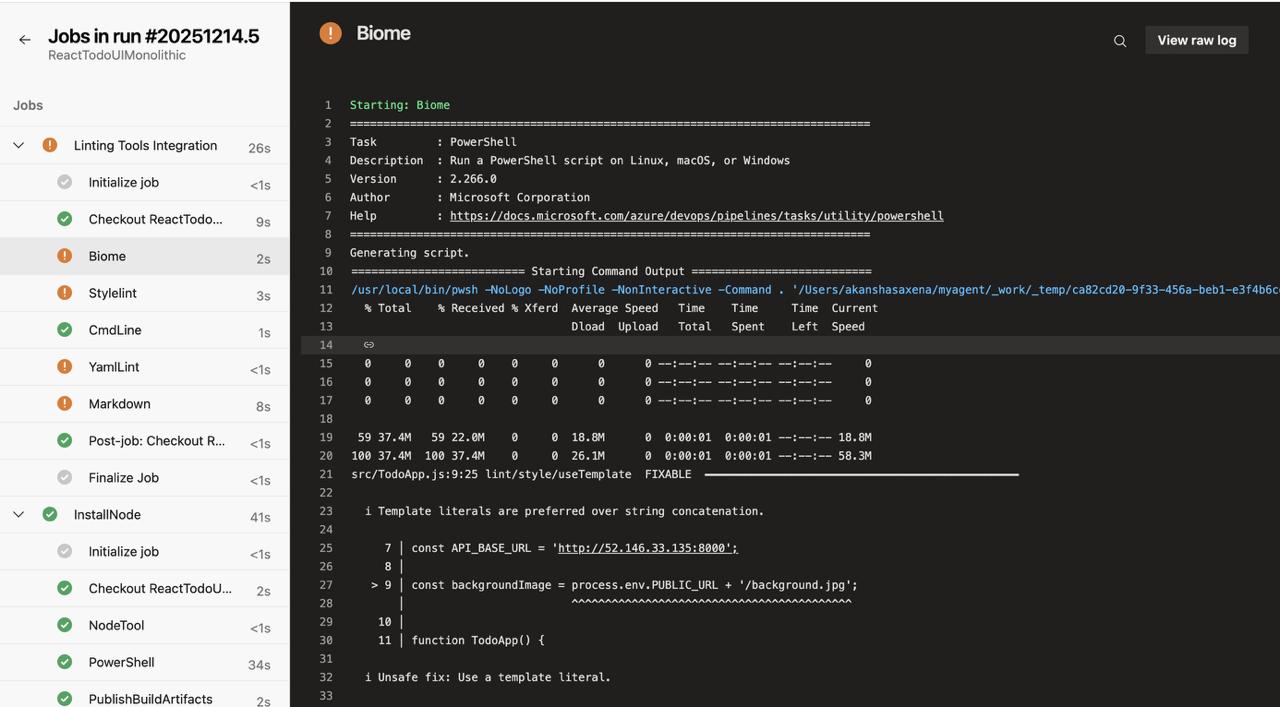Image resolution: width=1280 pixels, height=707 pixels.
Task: Click the green check icon of CmdLine
Action: (x=65, y=330)
